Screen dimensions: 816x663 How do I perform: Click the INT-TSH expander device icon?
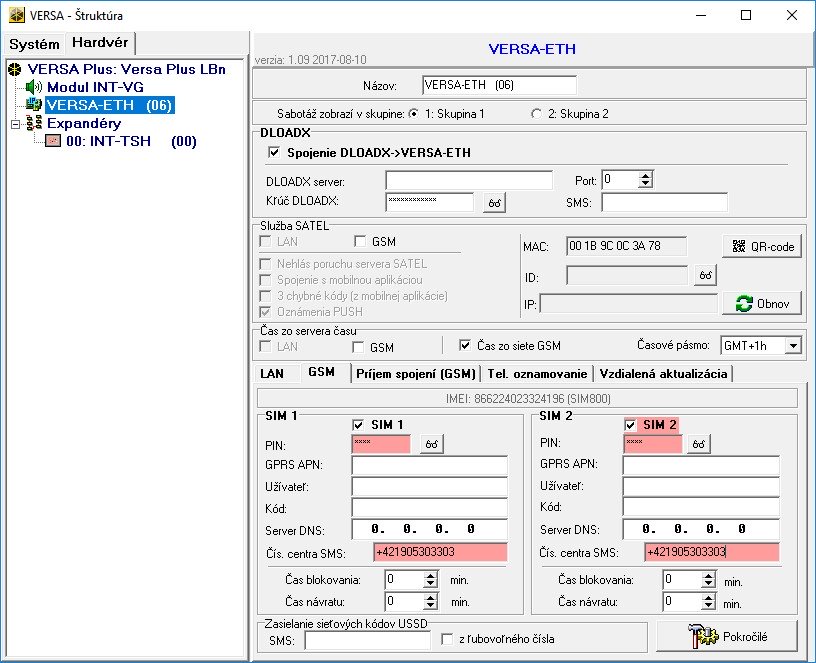point(52,141)
